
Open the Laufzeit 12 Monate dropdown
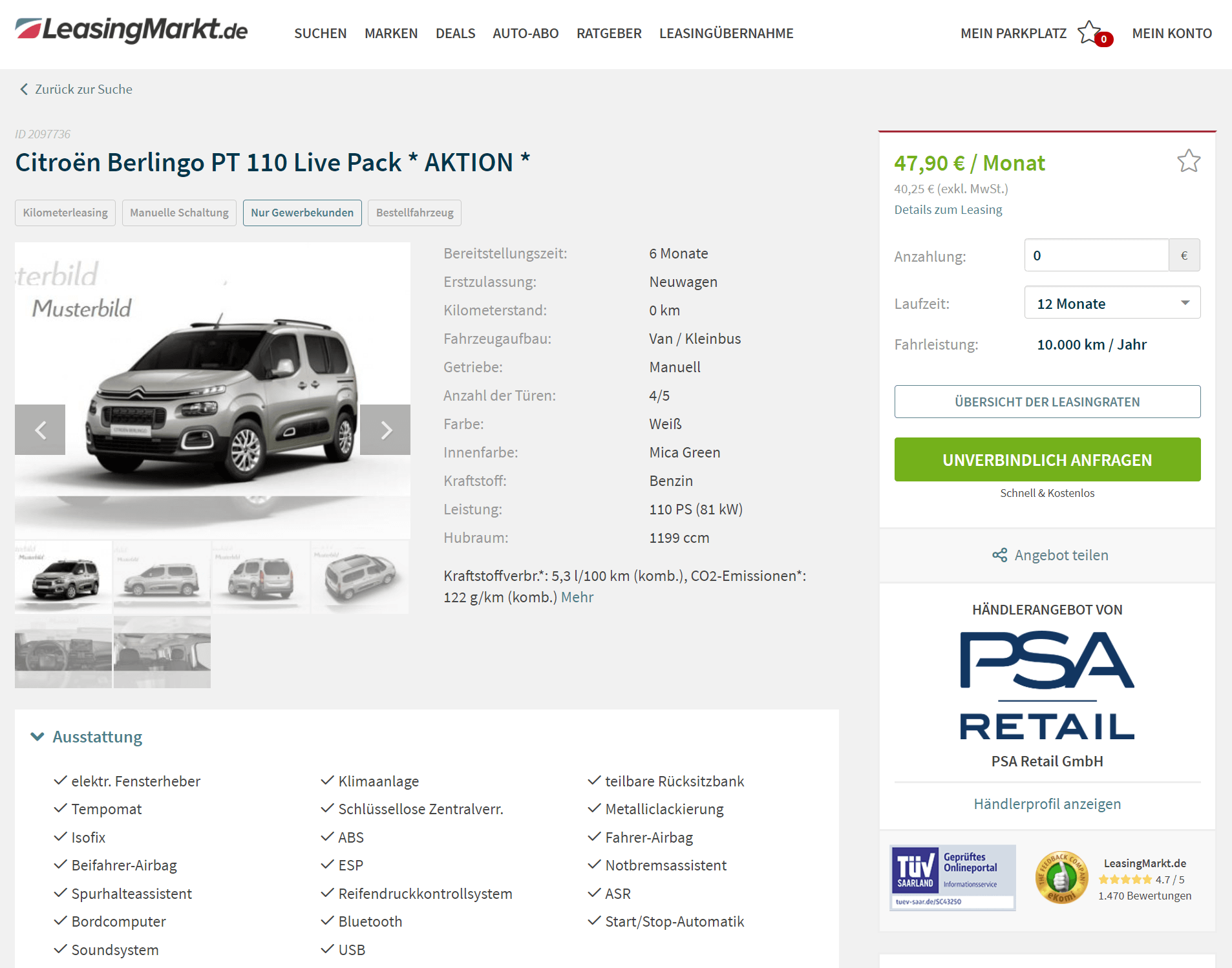[x=1112, y=303]
